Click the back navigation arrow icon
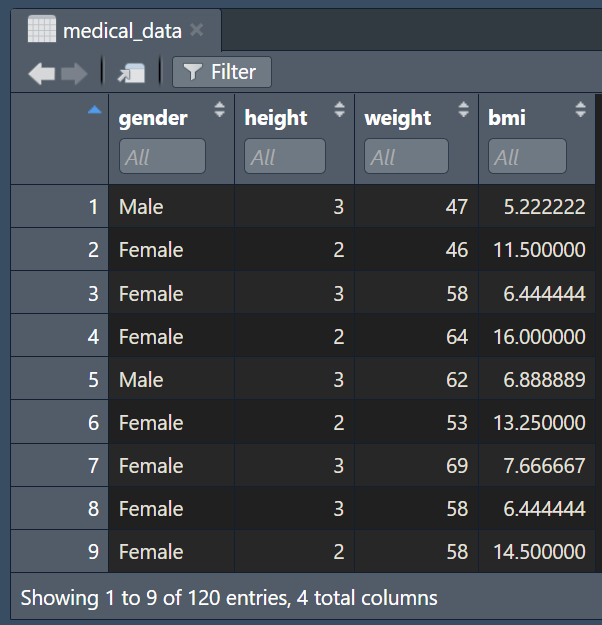Viewport: 602px width, 625px height. coord(42,73)
